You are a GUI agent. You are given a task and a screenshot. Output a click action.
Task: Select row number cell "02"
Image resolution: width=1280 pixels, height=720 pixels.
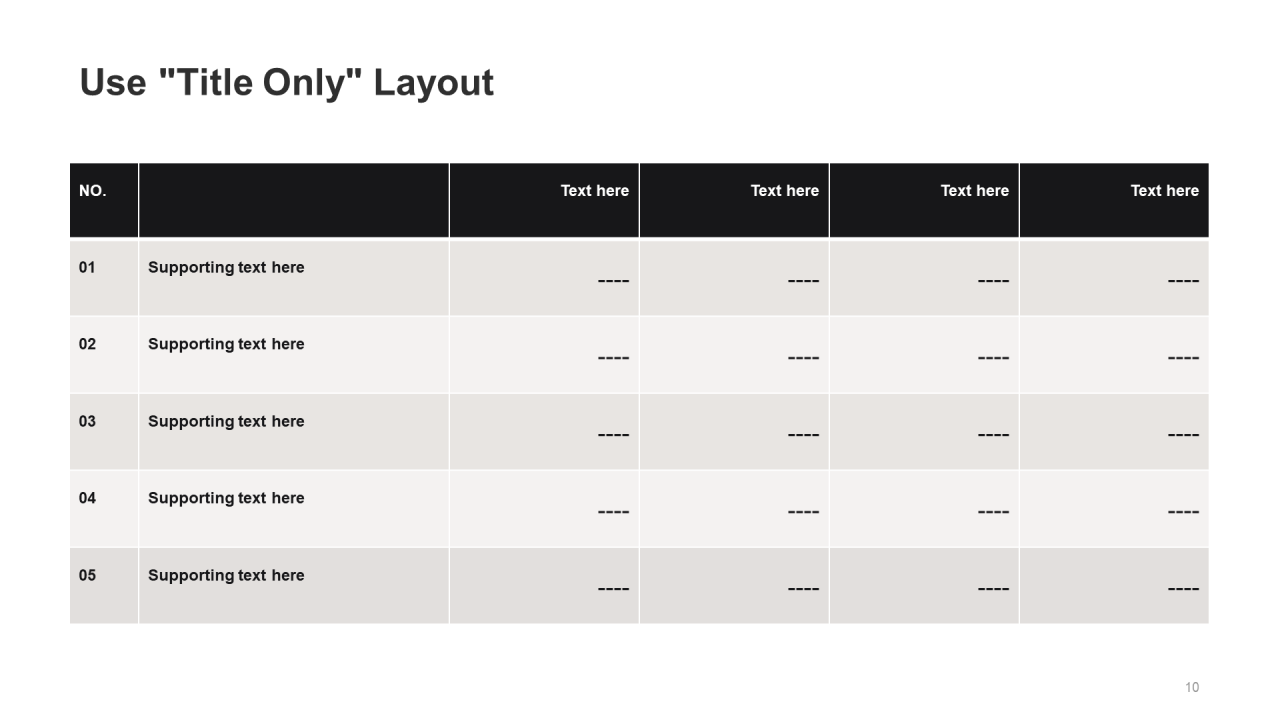[104, 355]
